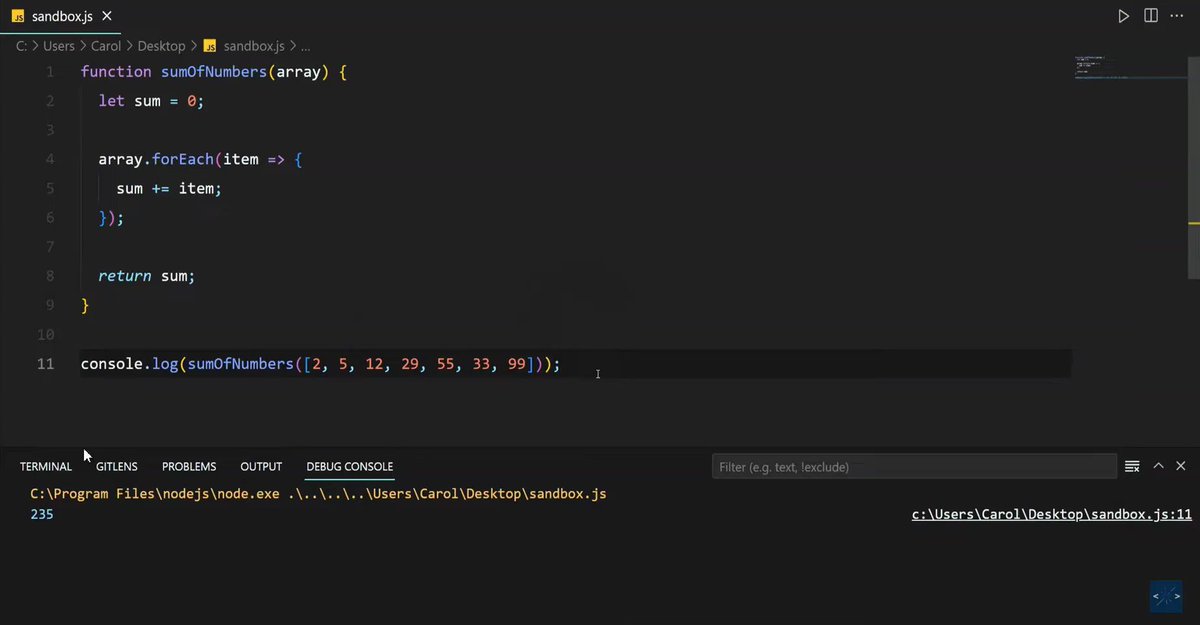The height and width of the screenshot is (625, 1200).
Task: Focus the debug console Filter field
Action: (x=914, y=466)
